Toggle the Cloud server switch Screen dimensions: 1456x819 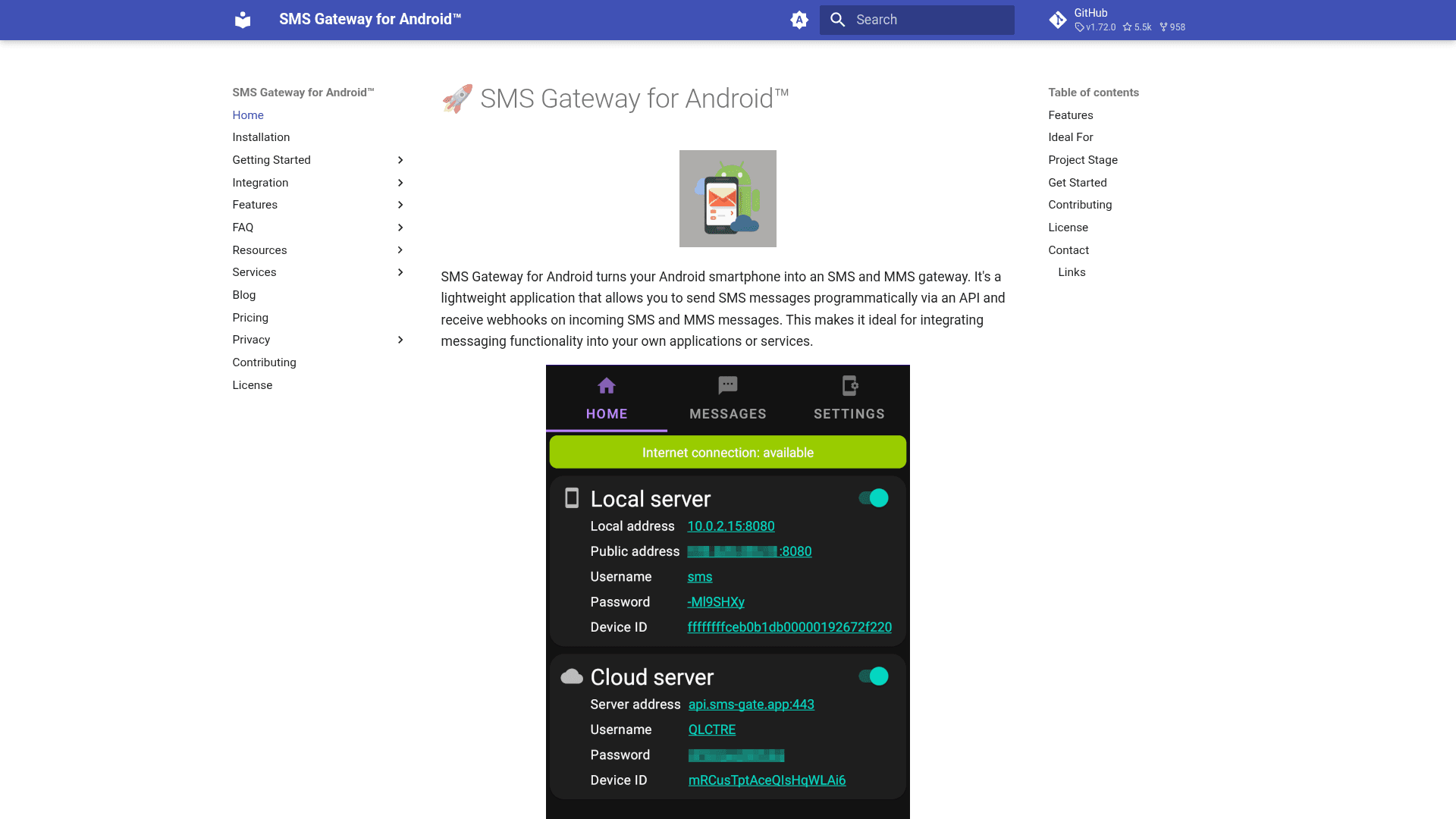click(874, 676)
